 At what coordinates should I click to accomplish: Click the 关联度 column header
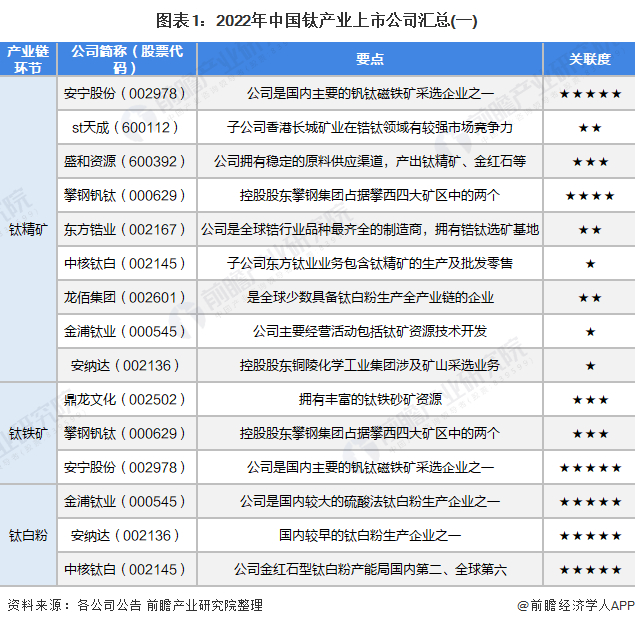tap(589, 59)
